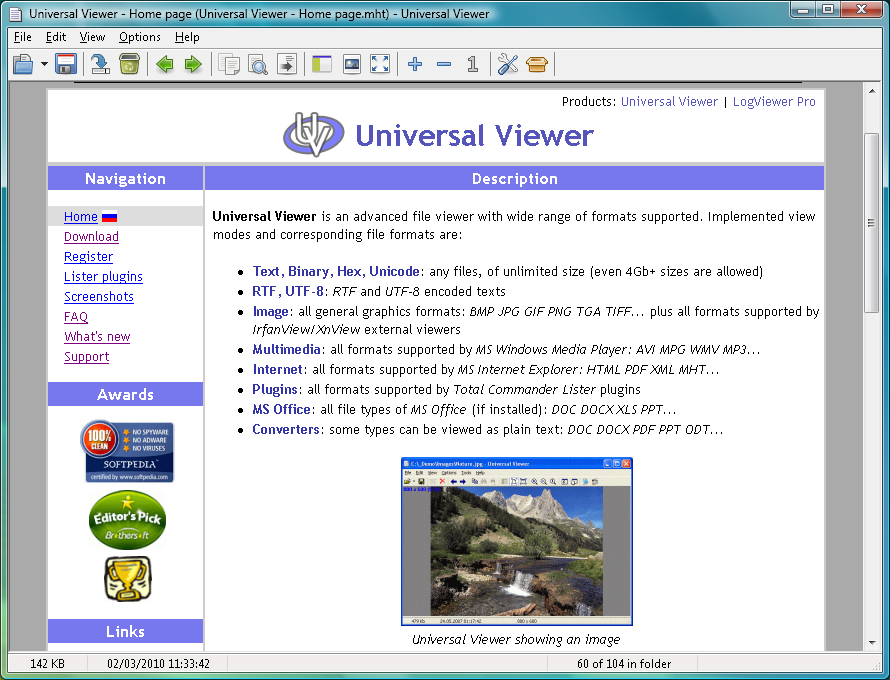890x680 pixels.
Task: Click the Russian flag icon next to Home
Action: (x=110, y=217)
